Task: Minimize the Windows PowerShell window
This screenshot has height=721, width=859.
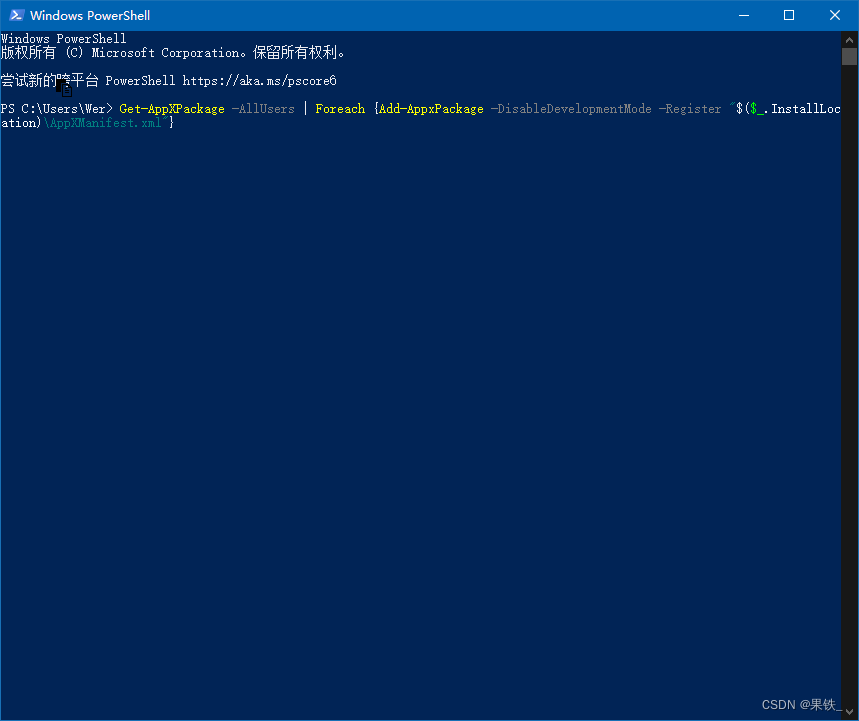Action: click(743, 15)
